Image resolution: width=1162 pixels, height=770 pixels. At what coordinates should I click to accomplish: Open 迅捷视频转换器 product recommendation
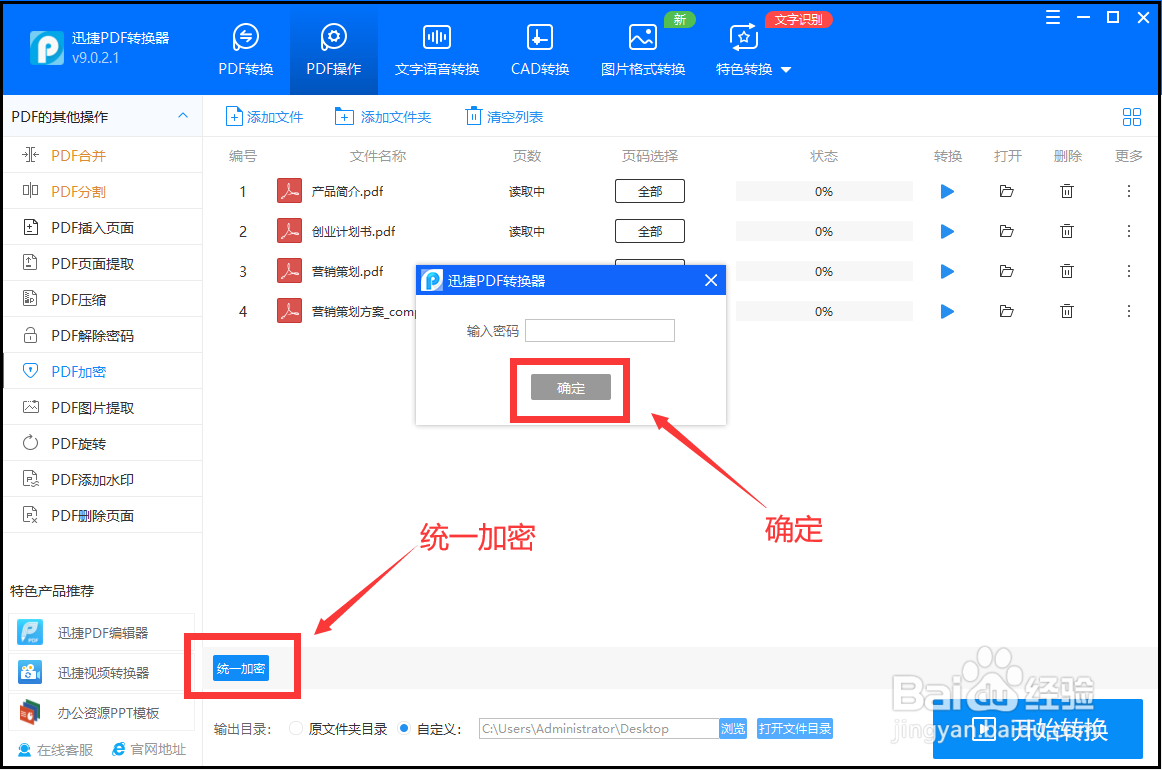click(x=102, y=672)
